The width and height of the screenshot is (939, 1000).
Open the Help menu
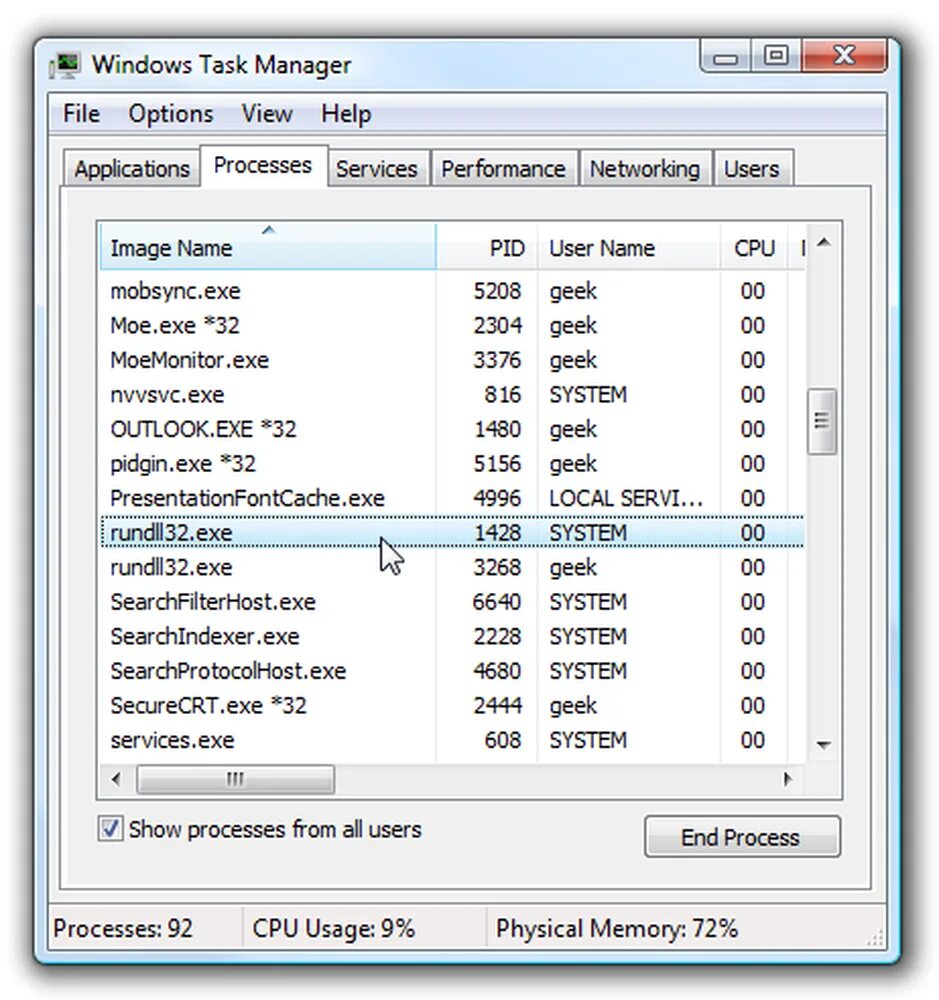pyautogui.click(x=346, y=114)
